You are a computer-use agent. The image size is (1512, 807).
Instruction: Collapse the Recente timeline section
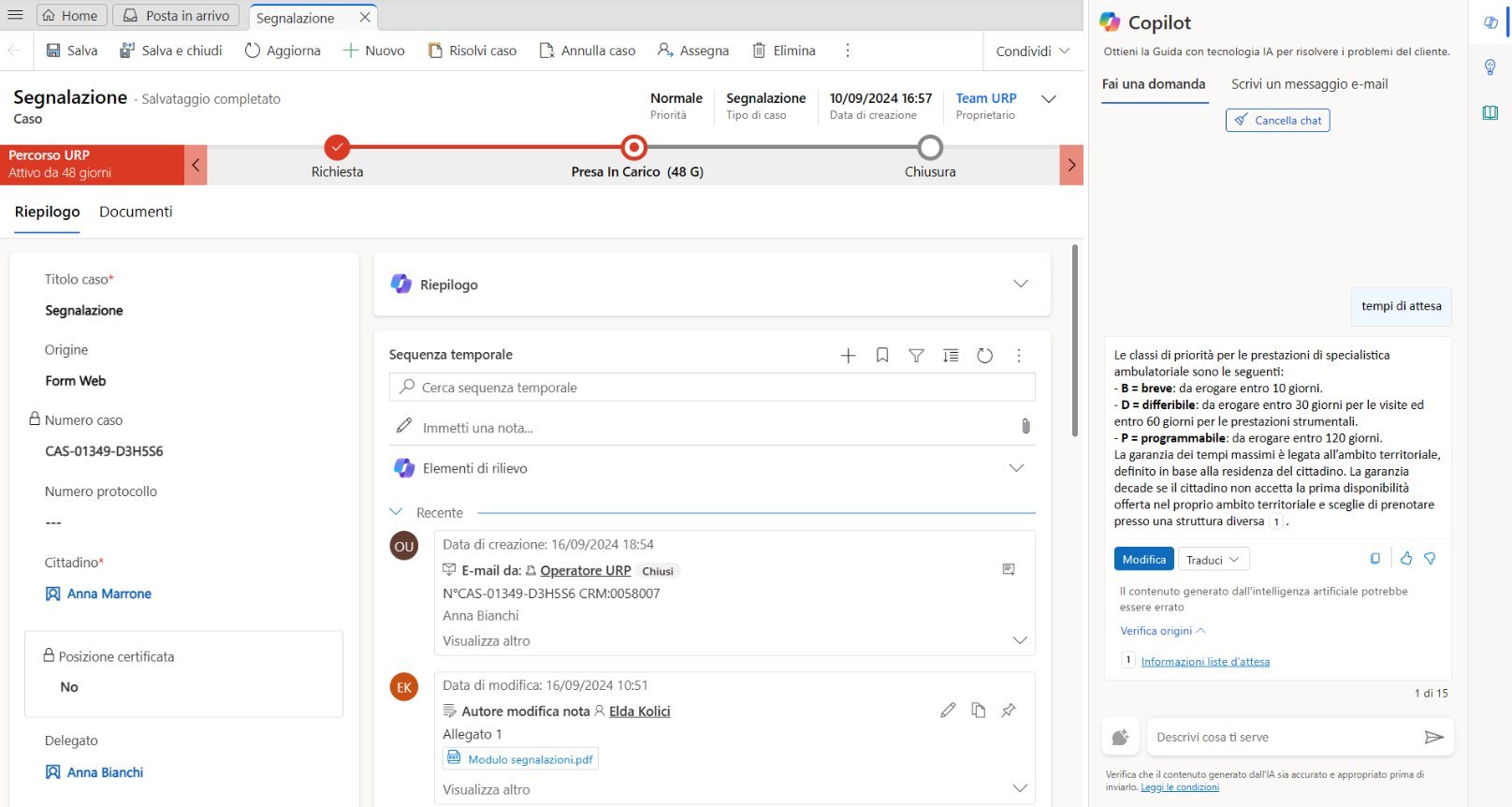click(x=396, y=512)
